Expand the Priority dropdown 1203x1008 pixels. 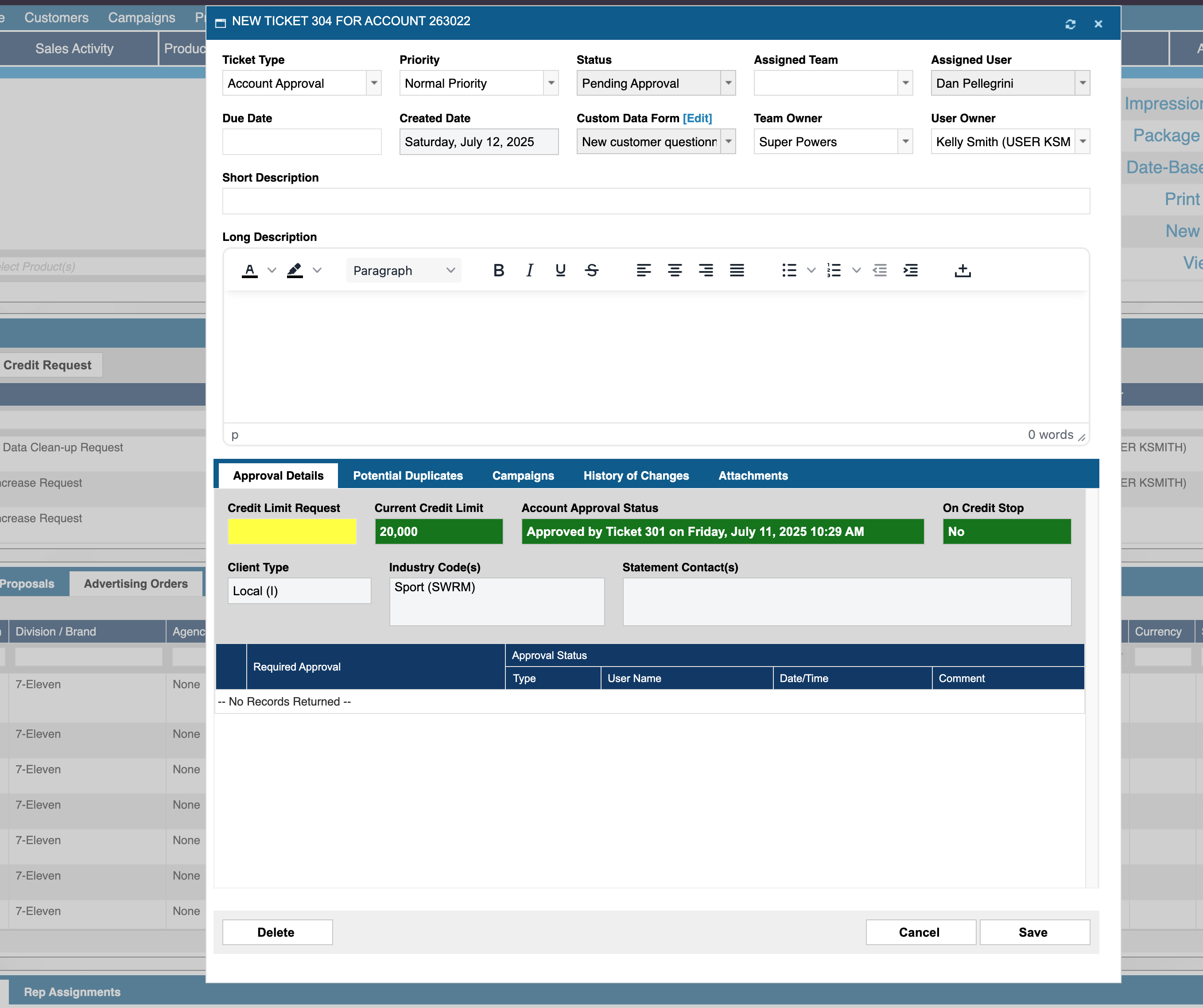click(551, 83)
